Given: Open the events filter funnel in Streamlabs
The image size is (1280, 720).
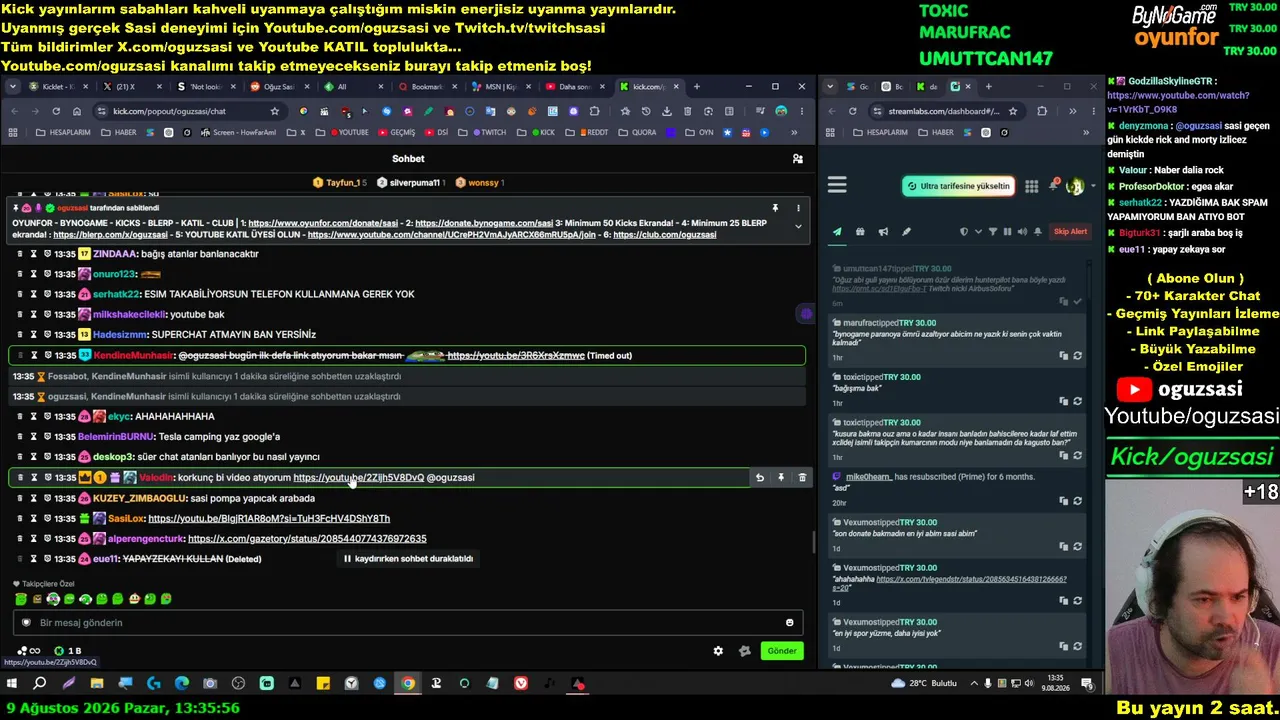Looking at the screenshot, I should [992, 232].
